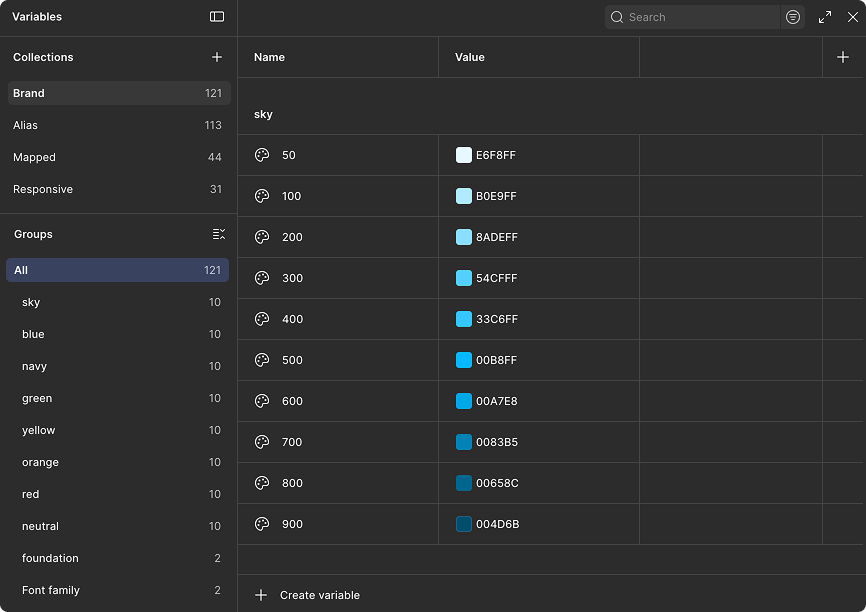Viewport: 866px width, 612px height.
Task: Click the magnifier icon in Search
Action: pyautogui.click(x=617, y=17)
